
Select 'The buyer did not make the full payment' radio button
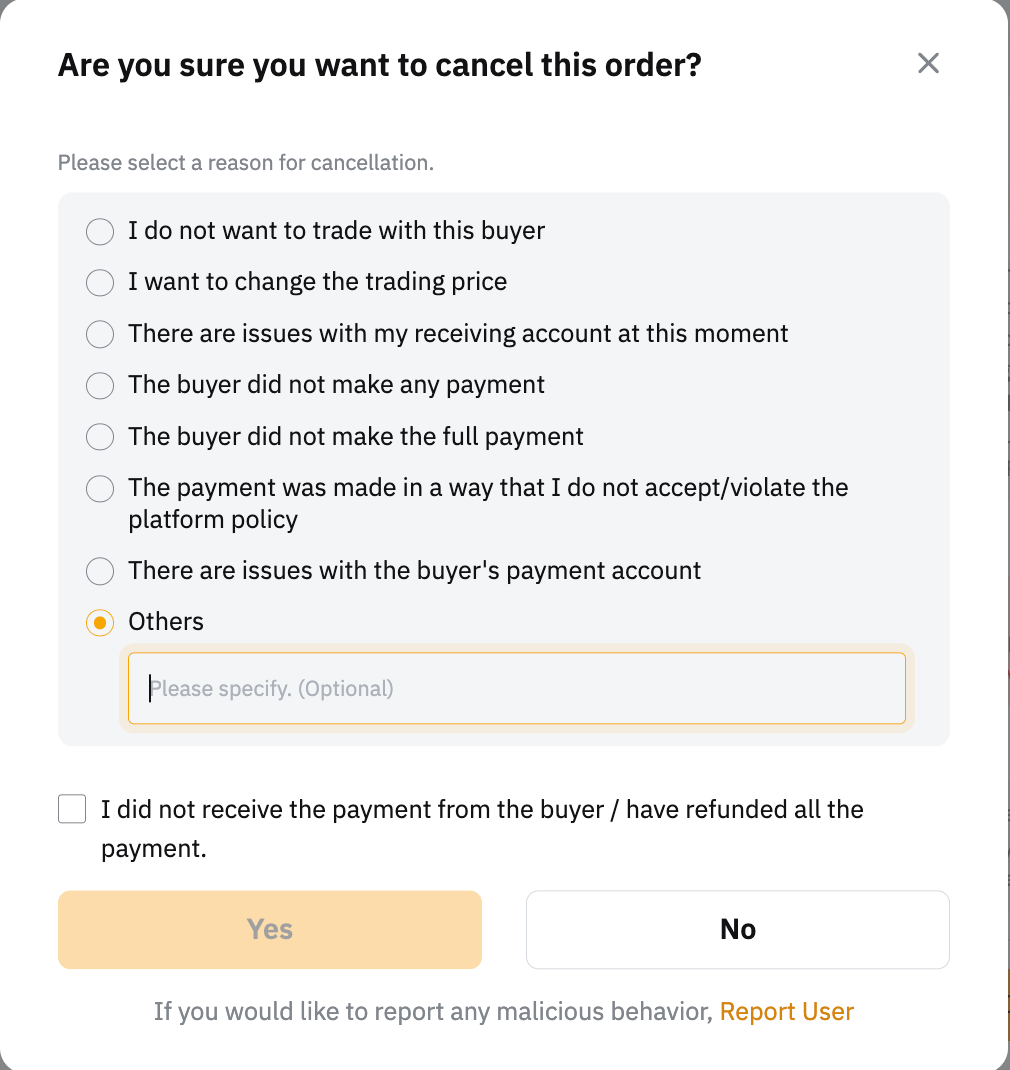[x=100, y=437]
